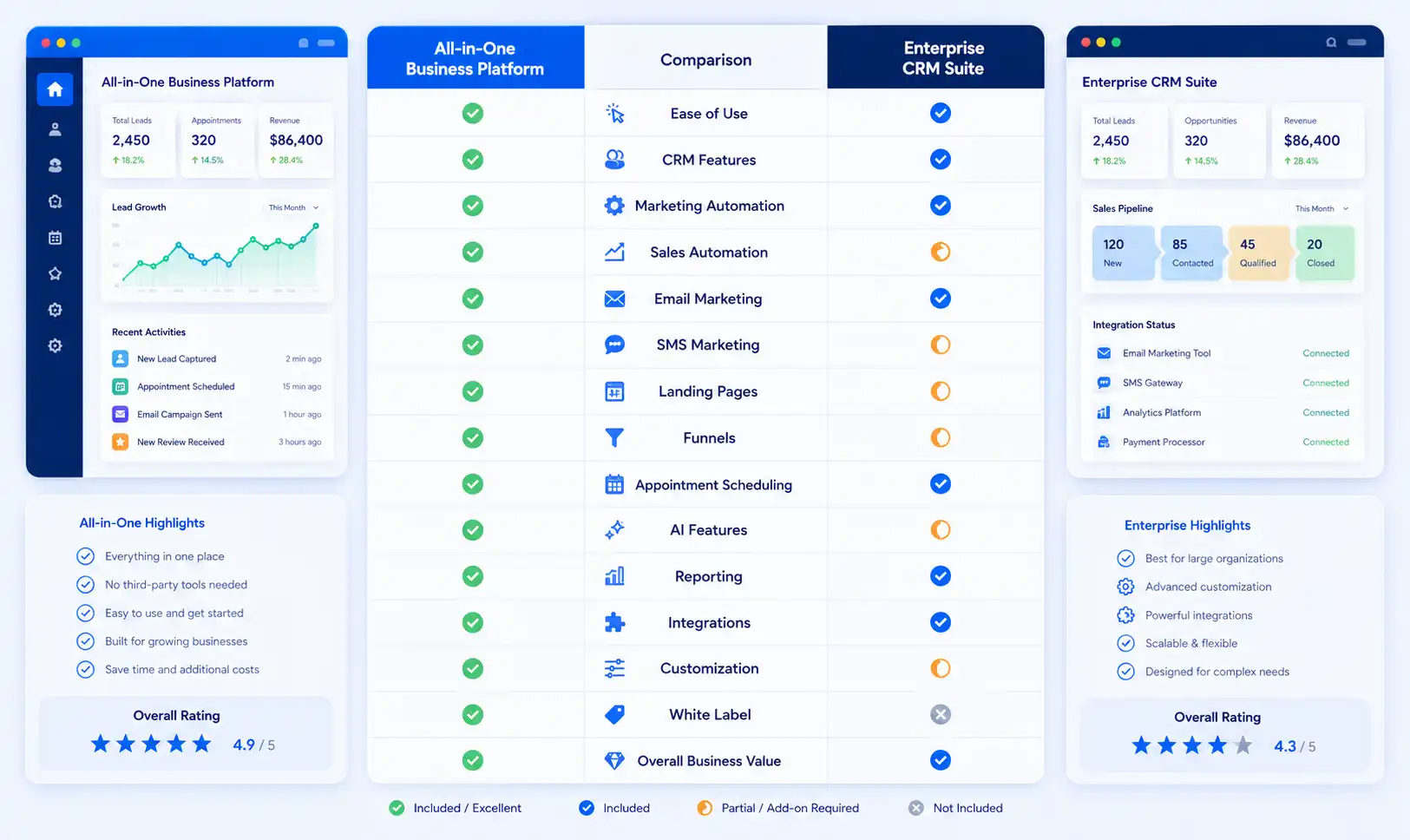Select the Comparison column header
1410x840 pixels.
pyautogui.click(x=705, y=59)
